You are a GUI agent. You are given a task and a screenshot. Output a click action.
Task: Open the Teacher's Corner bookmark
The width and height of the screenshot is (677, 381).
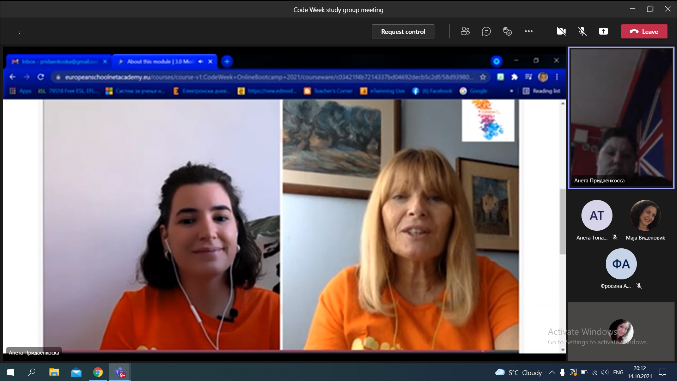328,91
